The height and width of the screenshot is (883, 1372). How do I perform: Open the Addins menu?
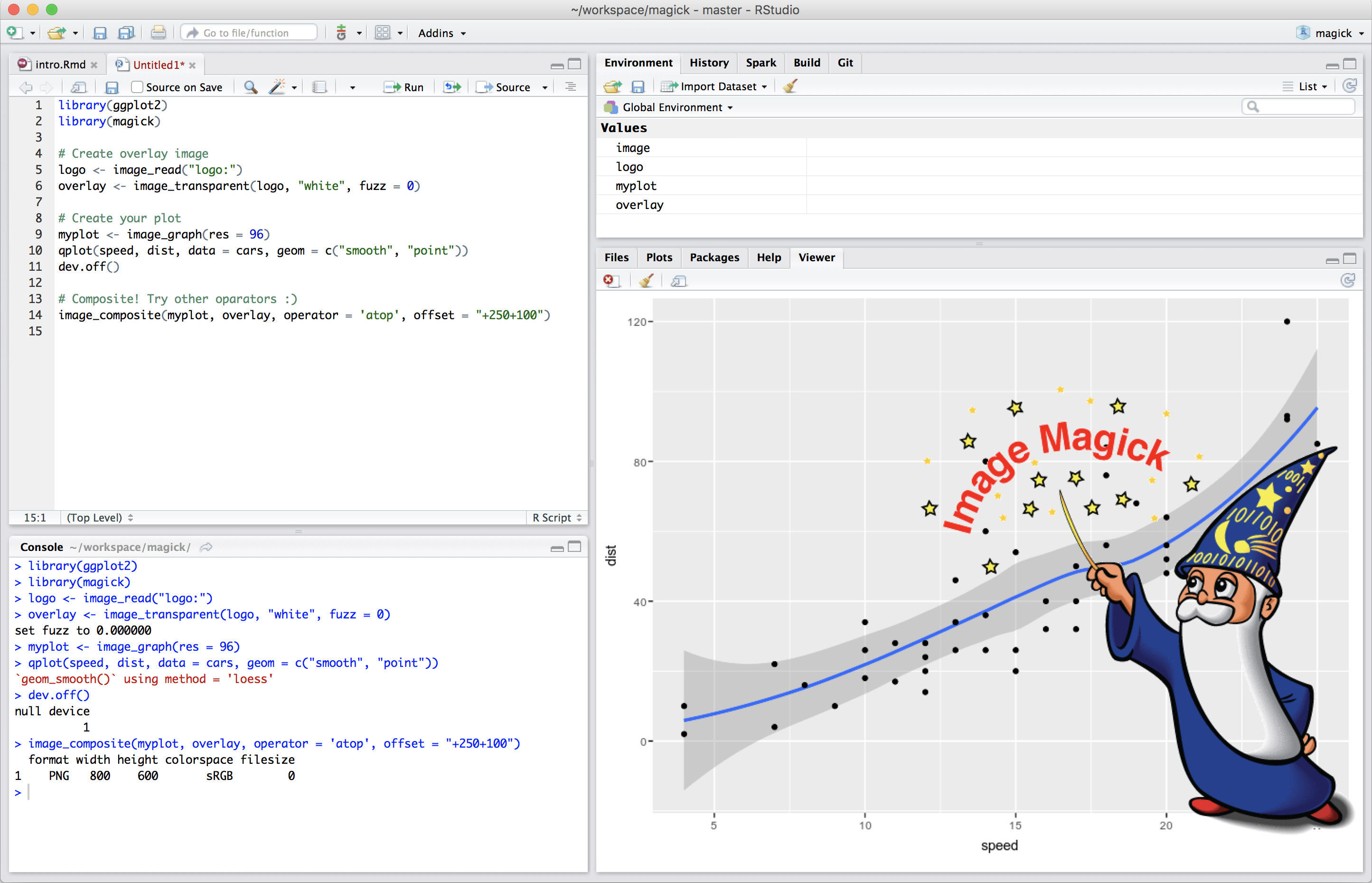[442, 33]
